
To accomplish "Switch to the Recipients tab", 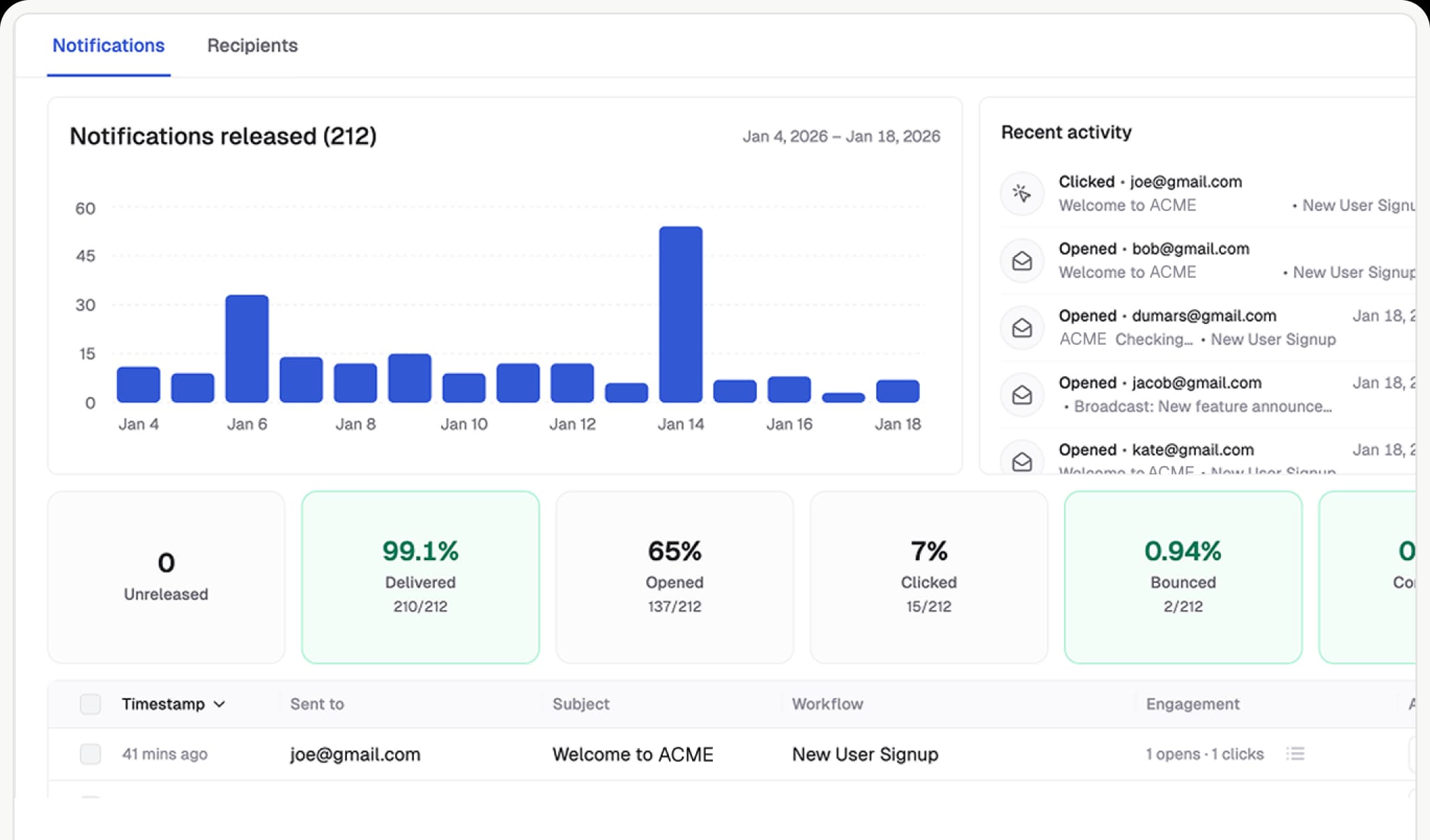I will 252,45.
